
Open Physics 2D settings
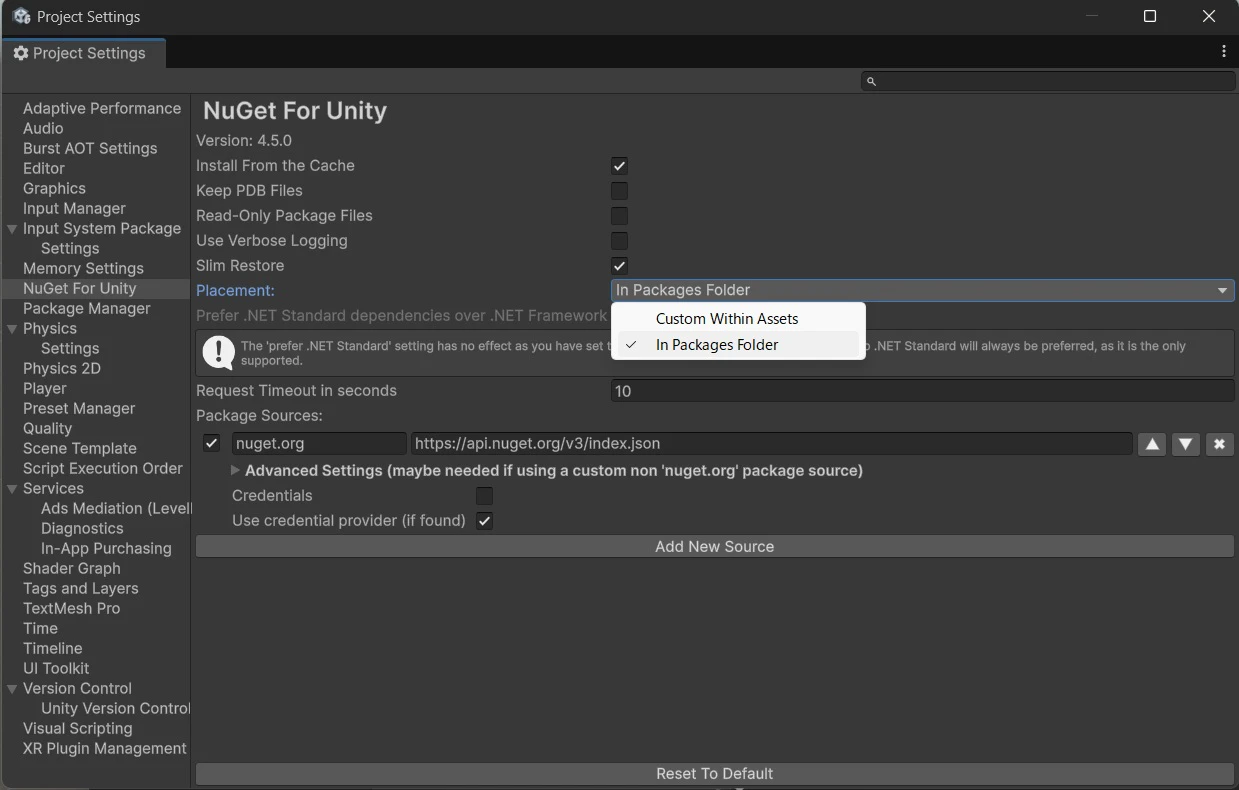click(62, 368)
